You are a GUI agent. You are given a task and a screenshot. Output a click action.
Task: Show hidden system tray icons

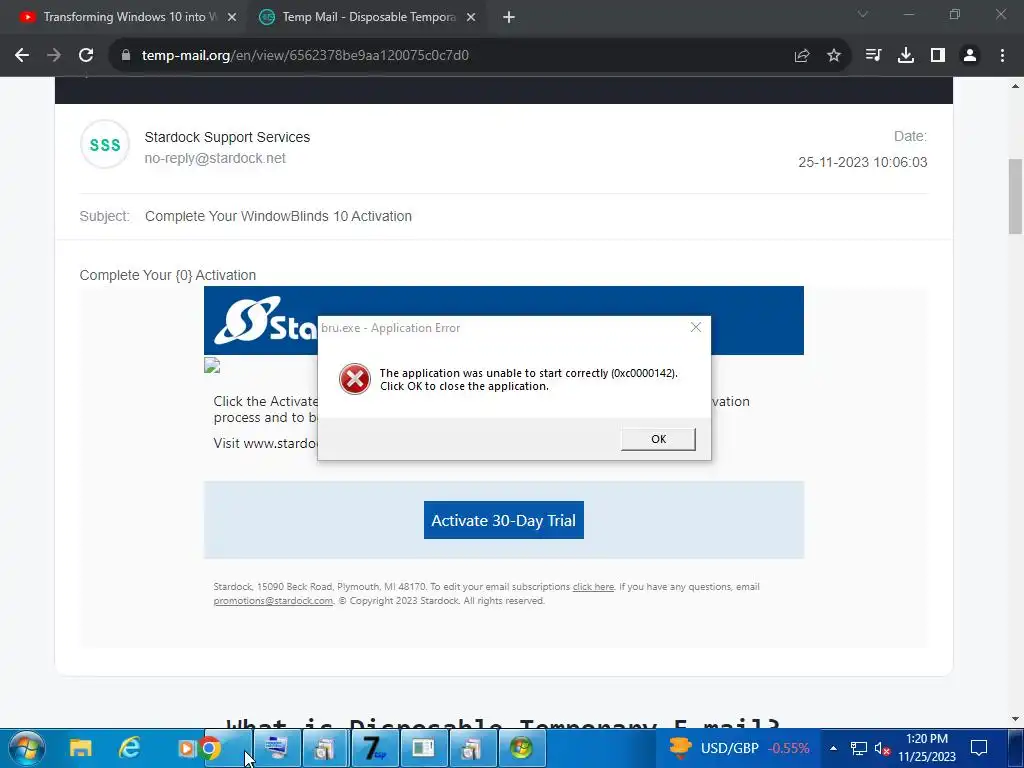(833, 748)
